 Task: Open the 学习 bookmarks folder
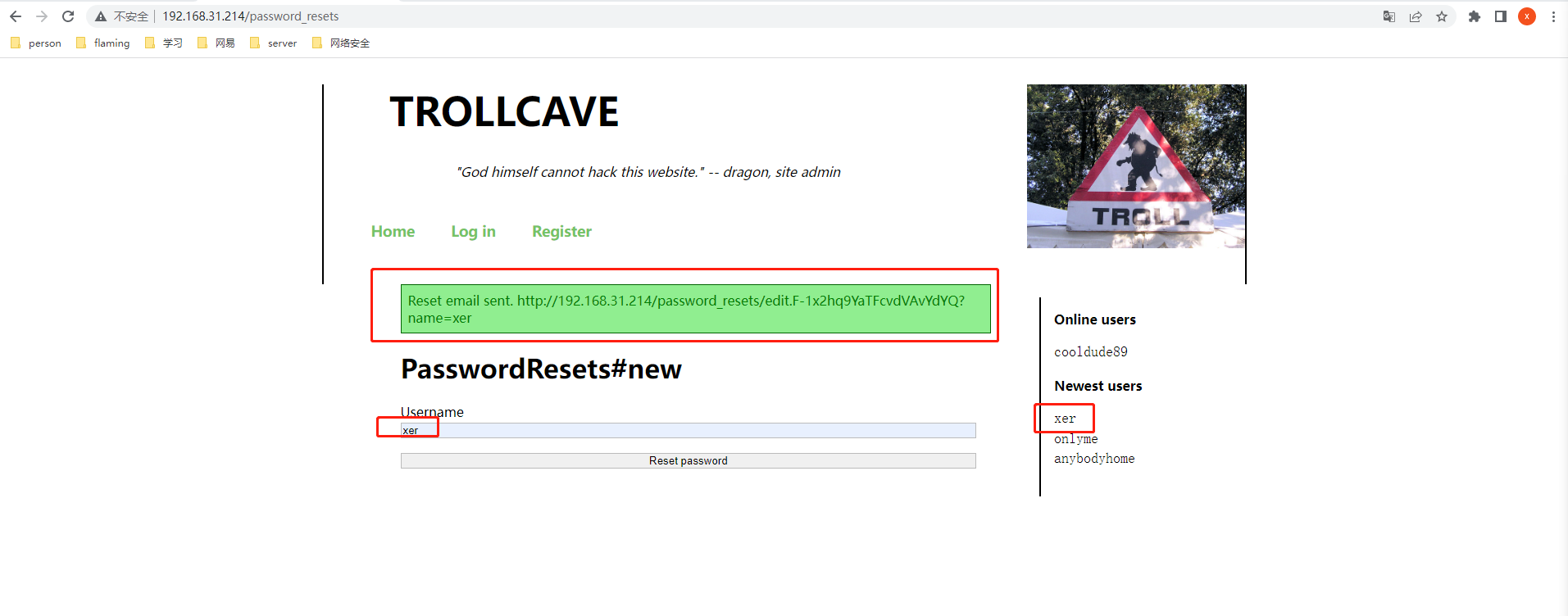tap(164, 43)
